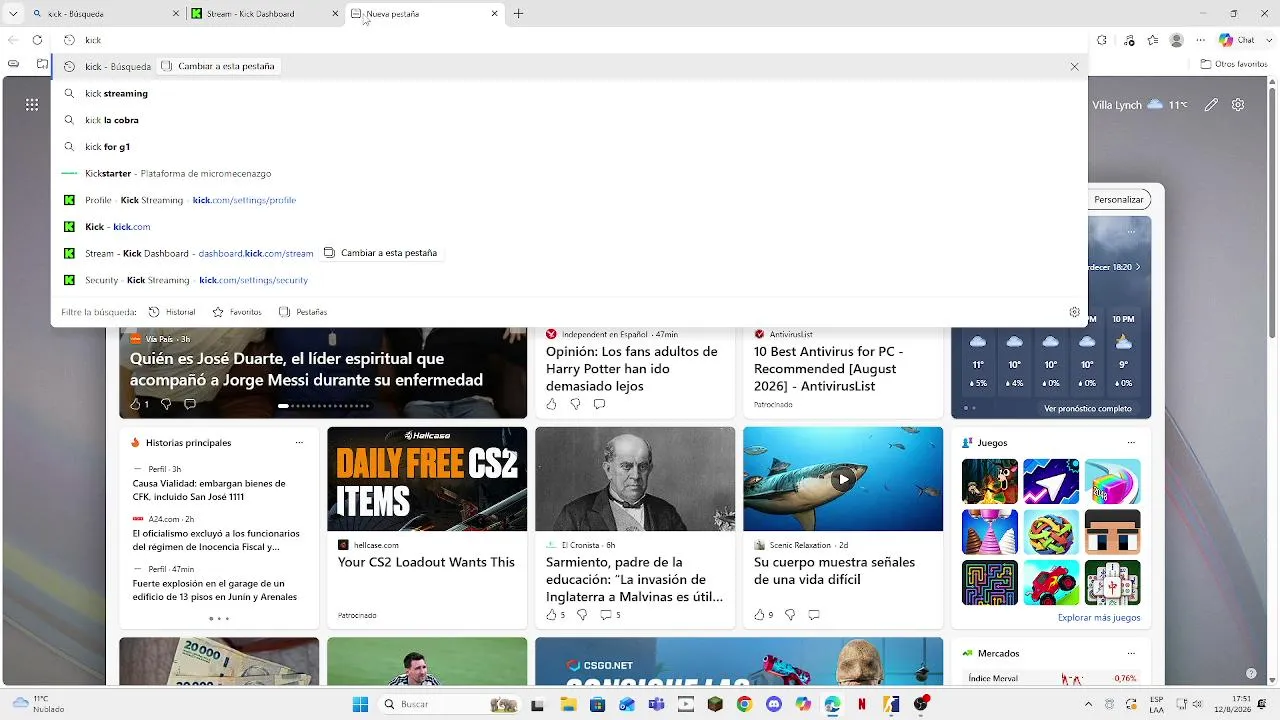The image size is (1280, 720).
Task: Filter search by Historial
Action: click(172, 312)
